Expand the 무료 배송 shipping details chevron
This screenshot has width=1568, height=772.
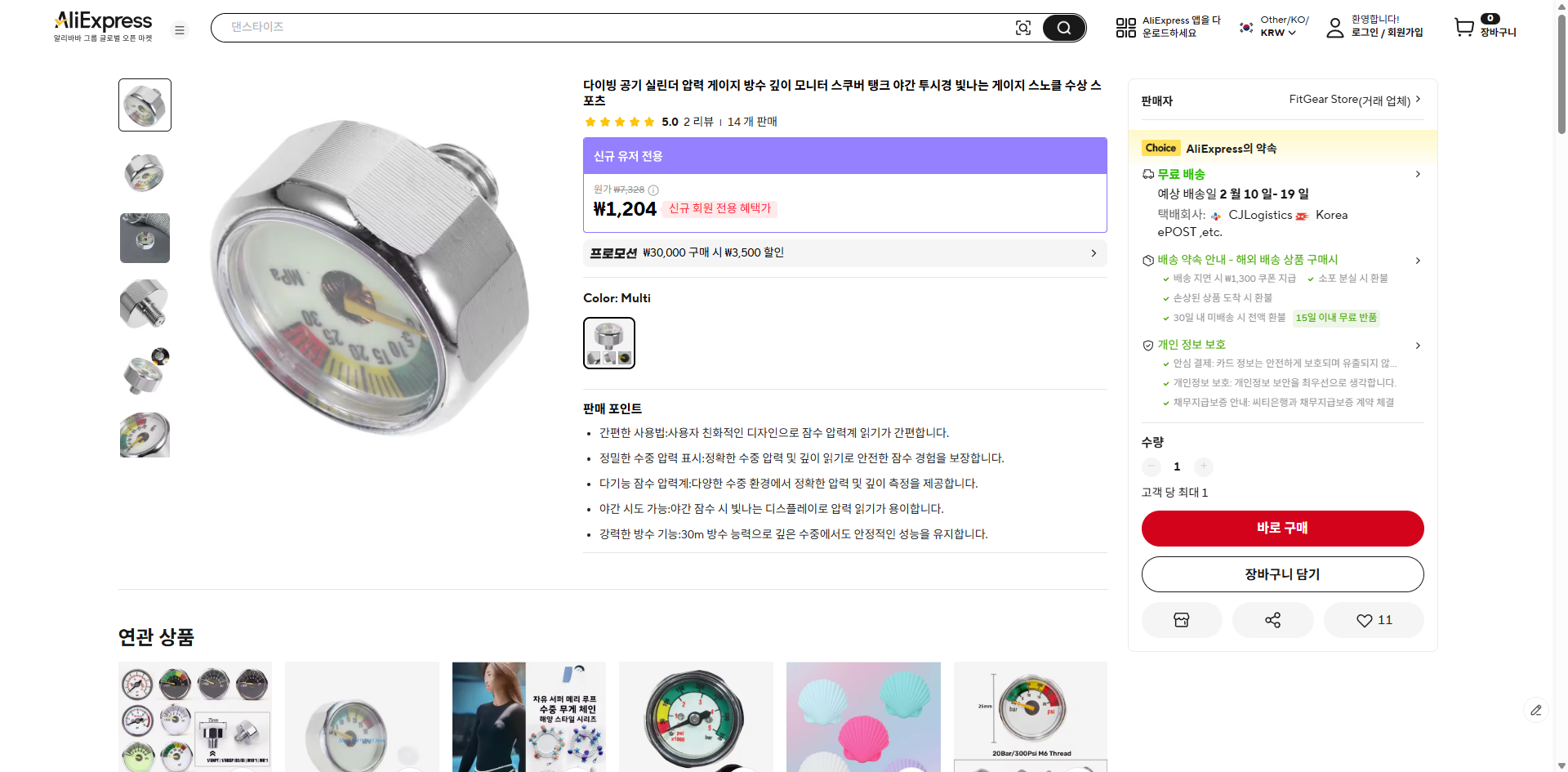(x=1419, y=174)
